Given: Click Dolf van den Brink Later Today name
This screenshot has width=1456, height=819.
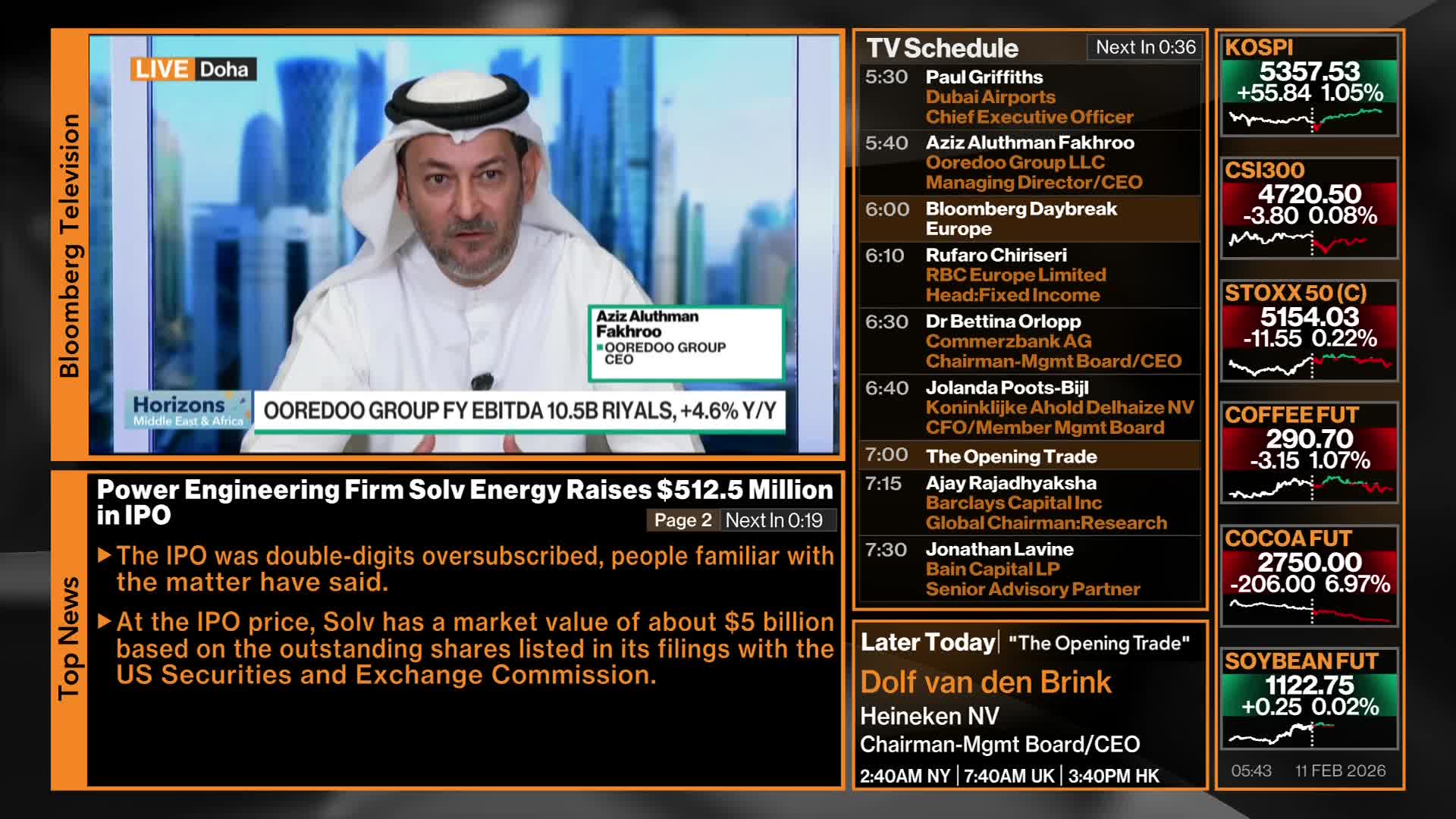Looking at the screenshot, I should point(985,682).
